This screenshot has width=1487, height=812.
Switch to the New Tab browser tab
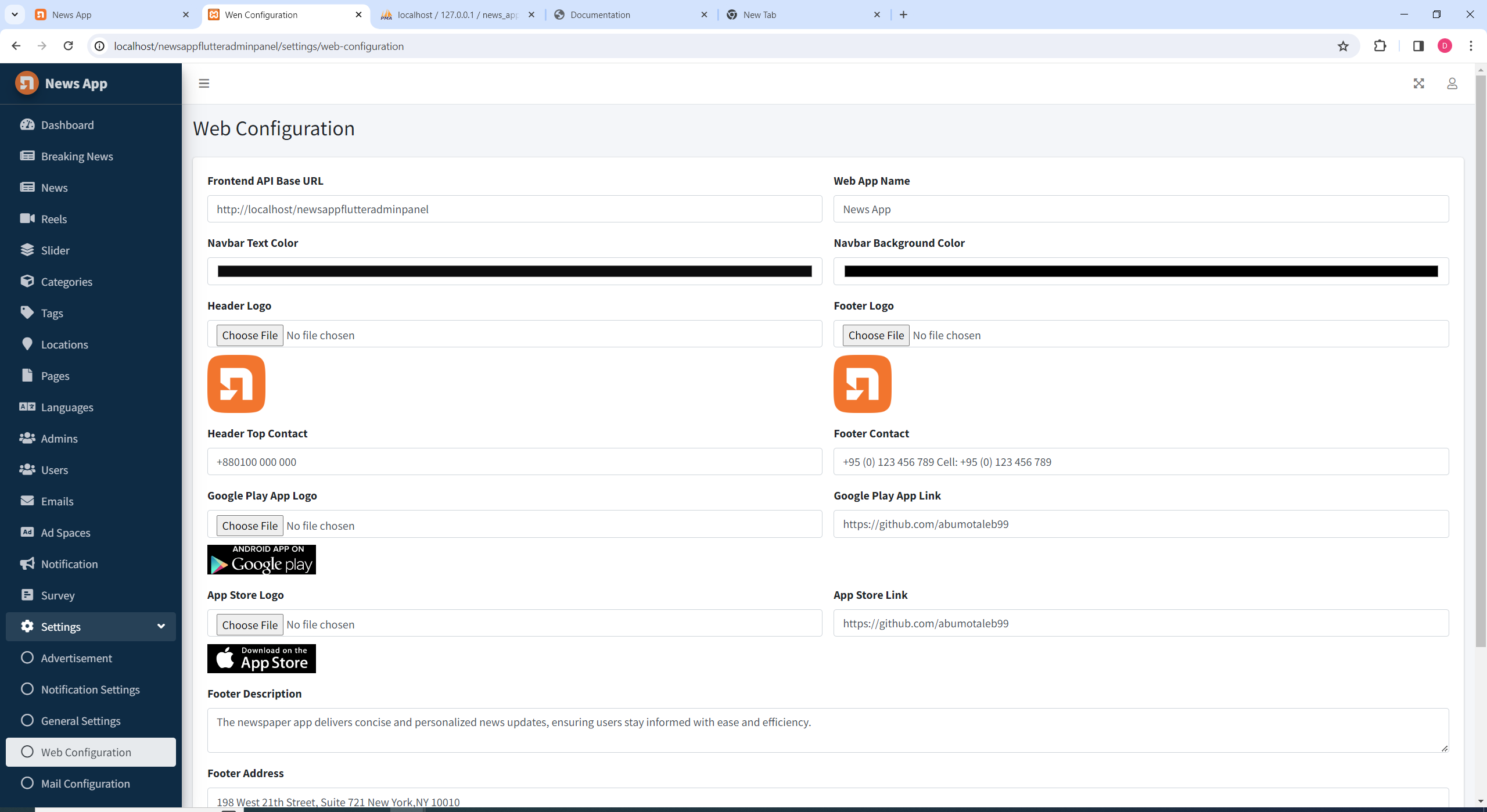pos(804,15)
